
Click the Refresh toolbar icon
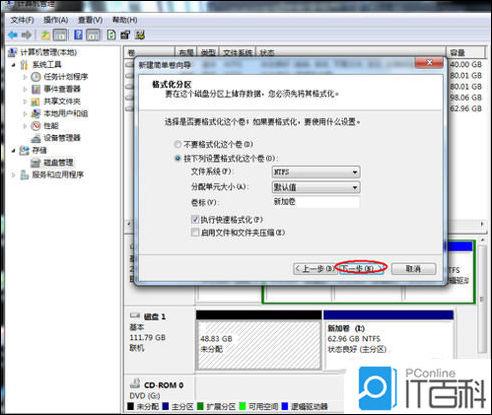111,35
